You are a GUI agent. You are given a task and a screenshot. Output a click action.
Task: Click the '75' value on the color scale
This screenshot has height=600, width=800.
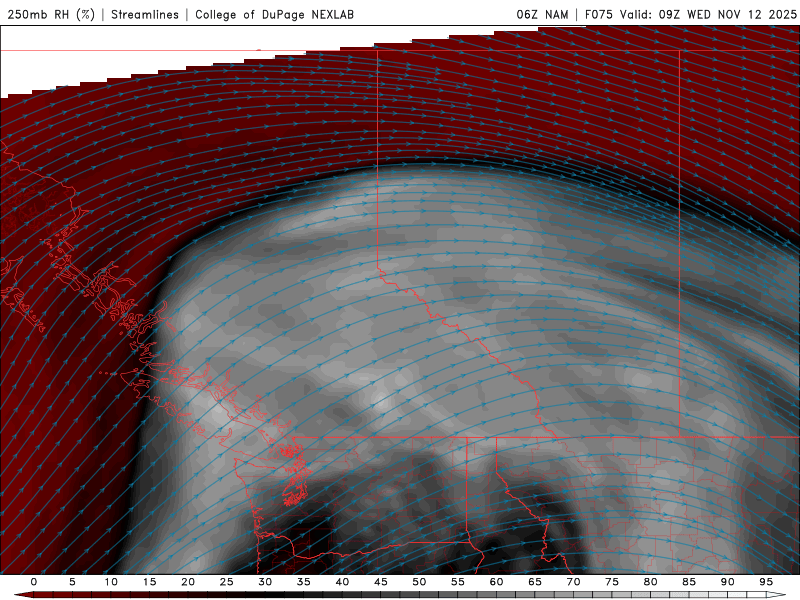tap(612, 582)
